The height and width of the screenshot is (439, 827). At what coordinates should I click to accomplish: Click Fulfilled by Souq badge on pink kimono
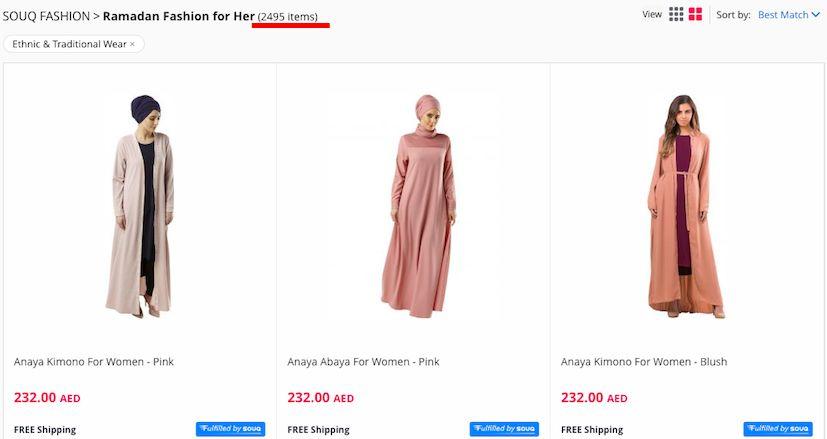[x=230, y=429]
